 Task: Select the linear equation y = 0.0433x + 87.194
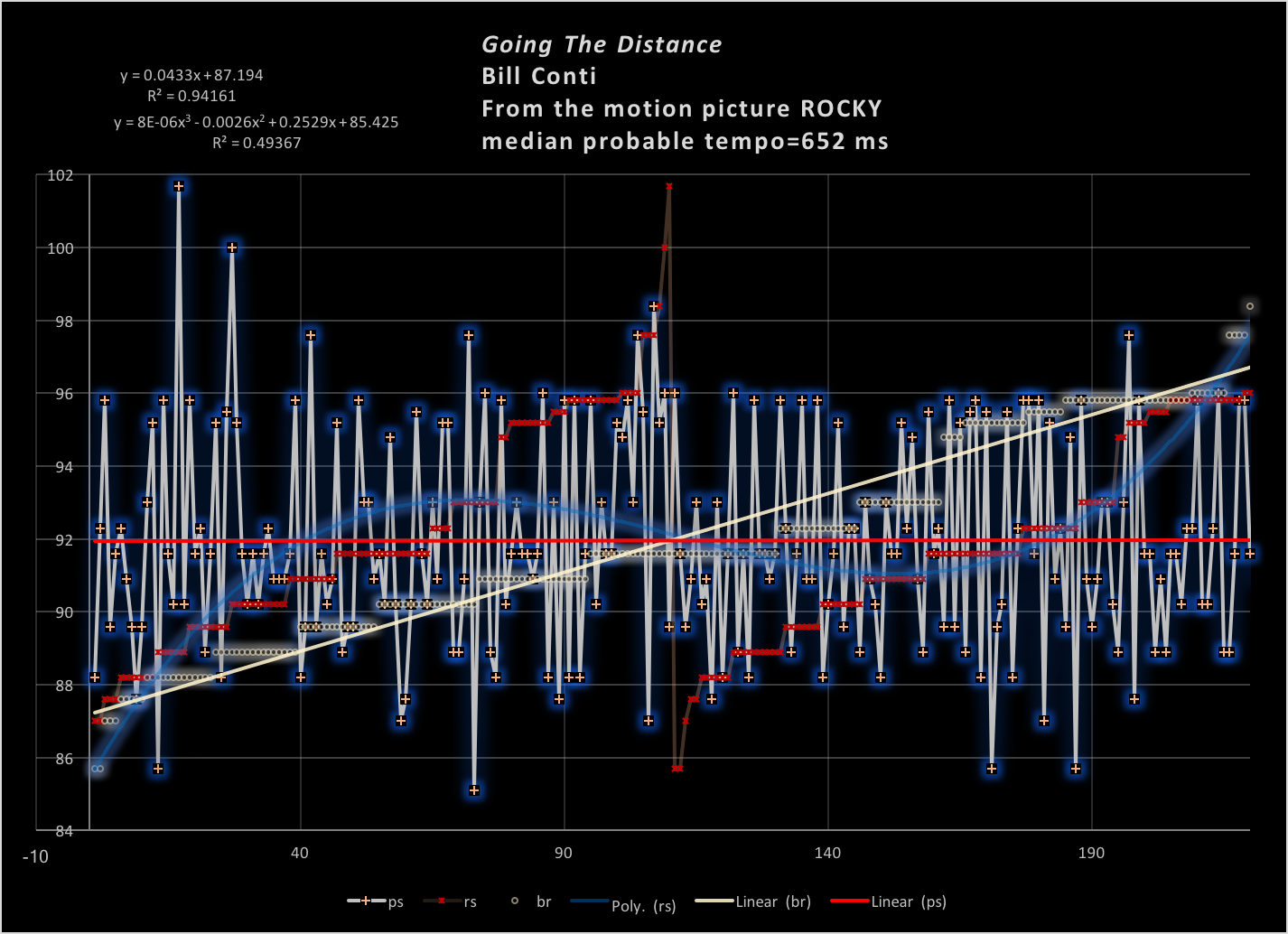[x=191, y=76]
